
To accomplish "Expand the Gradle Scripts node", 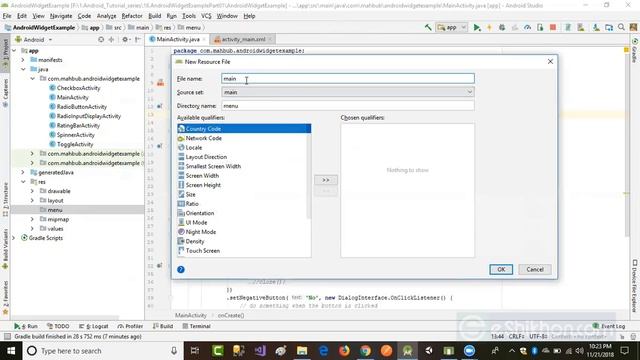I will [x=14, y=238].
